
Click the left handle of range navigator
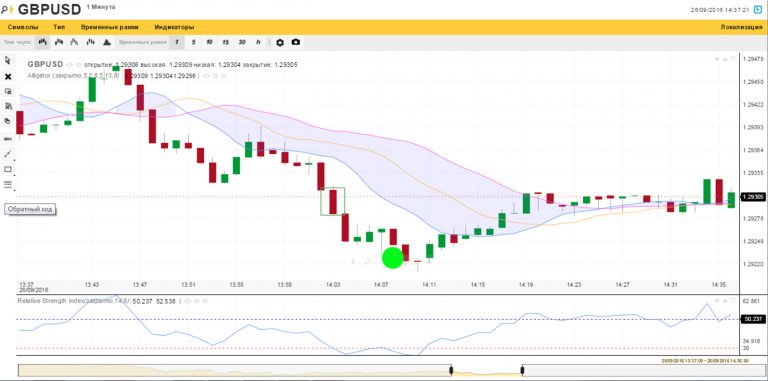(451, 370)
